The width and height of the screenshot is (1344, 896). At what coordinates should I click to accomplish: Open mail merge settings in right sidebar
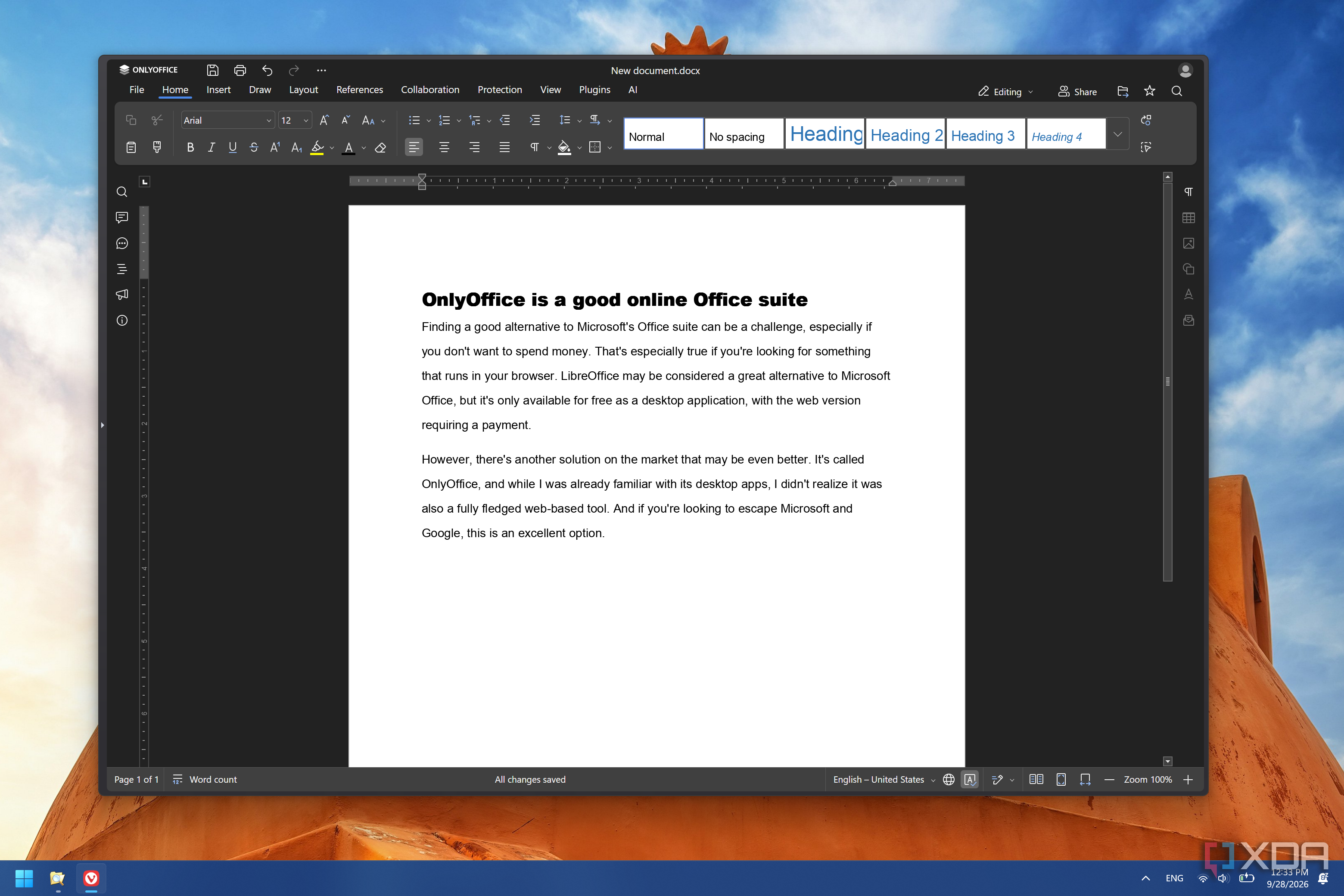click(1188, 320)
